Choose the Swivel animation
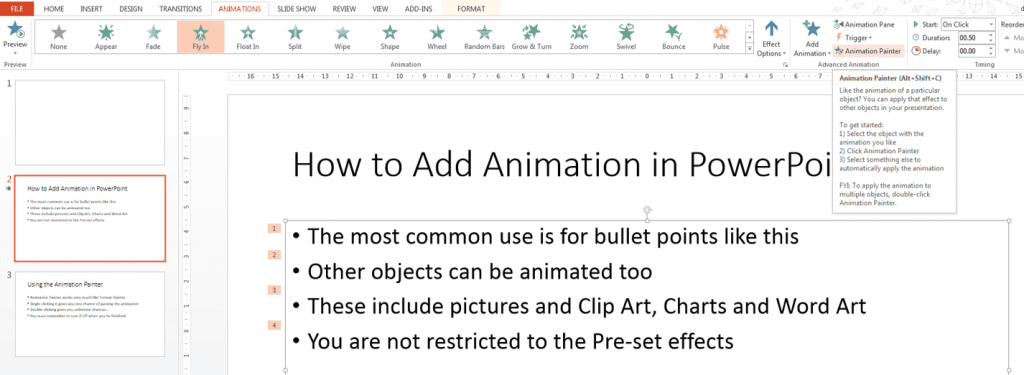The image size is (1024, 375). pos(626,37)
